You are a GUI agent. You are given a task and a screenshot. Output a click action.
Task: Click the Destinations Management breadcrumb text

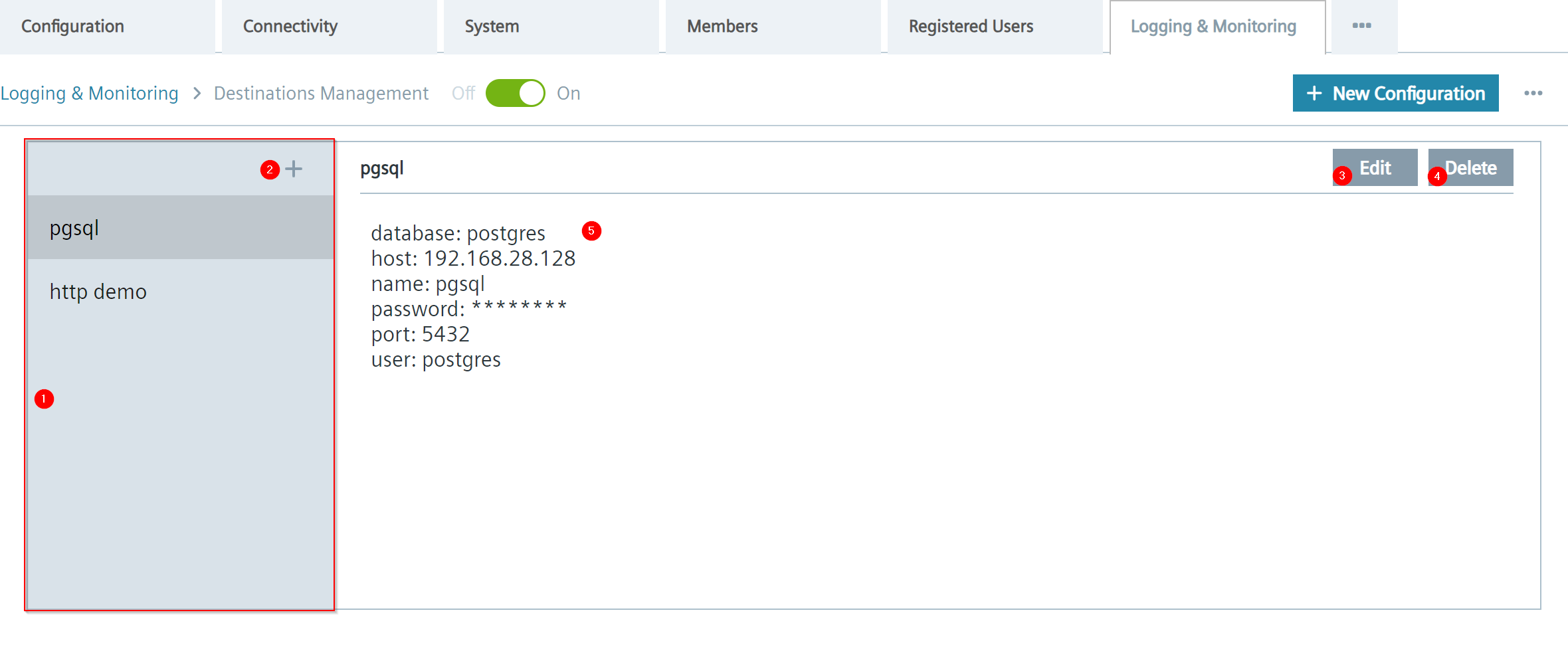[321, 94]
